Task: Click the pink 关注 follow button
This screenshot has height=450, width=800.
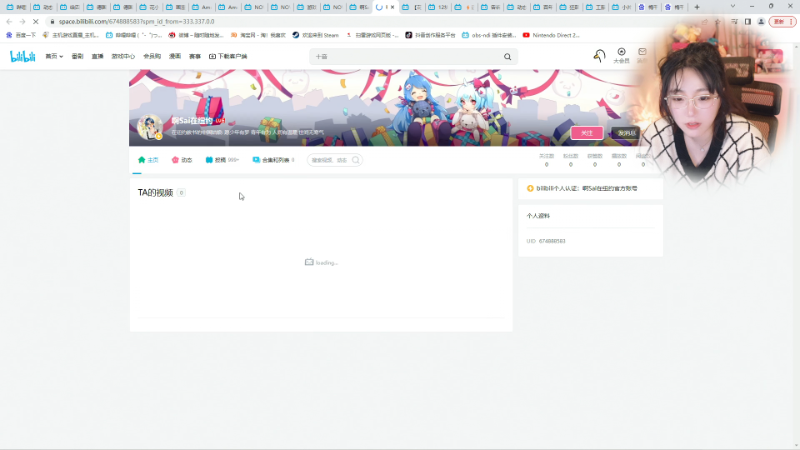Action: pyautogui.click(x=587, y=133)
